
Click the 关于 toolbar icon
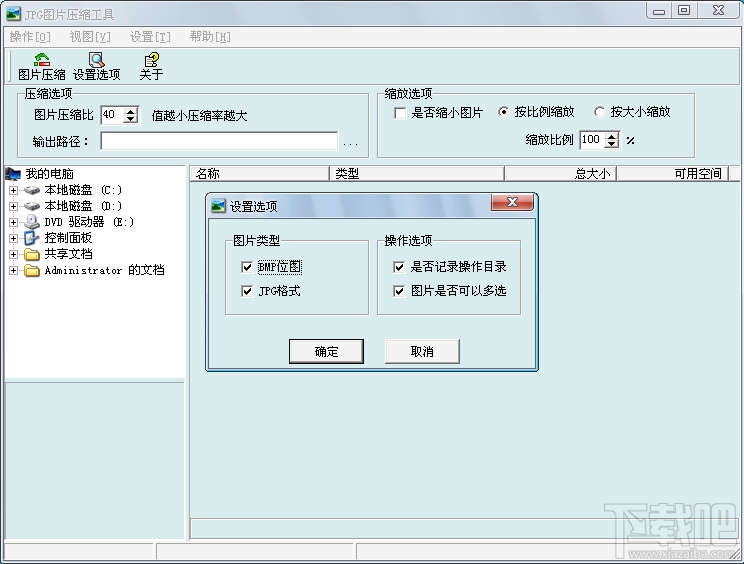[151, 60]
